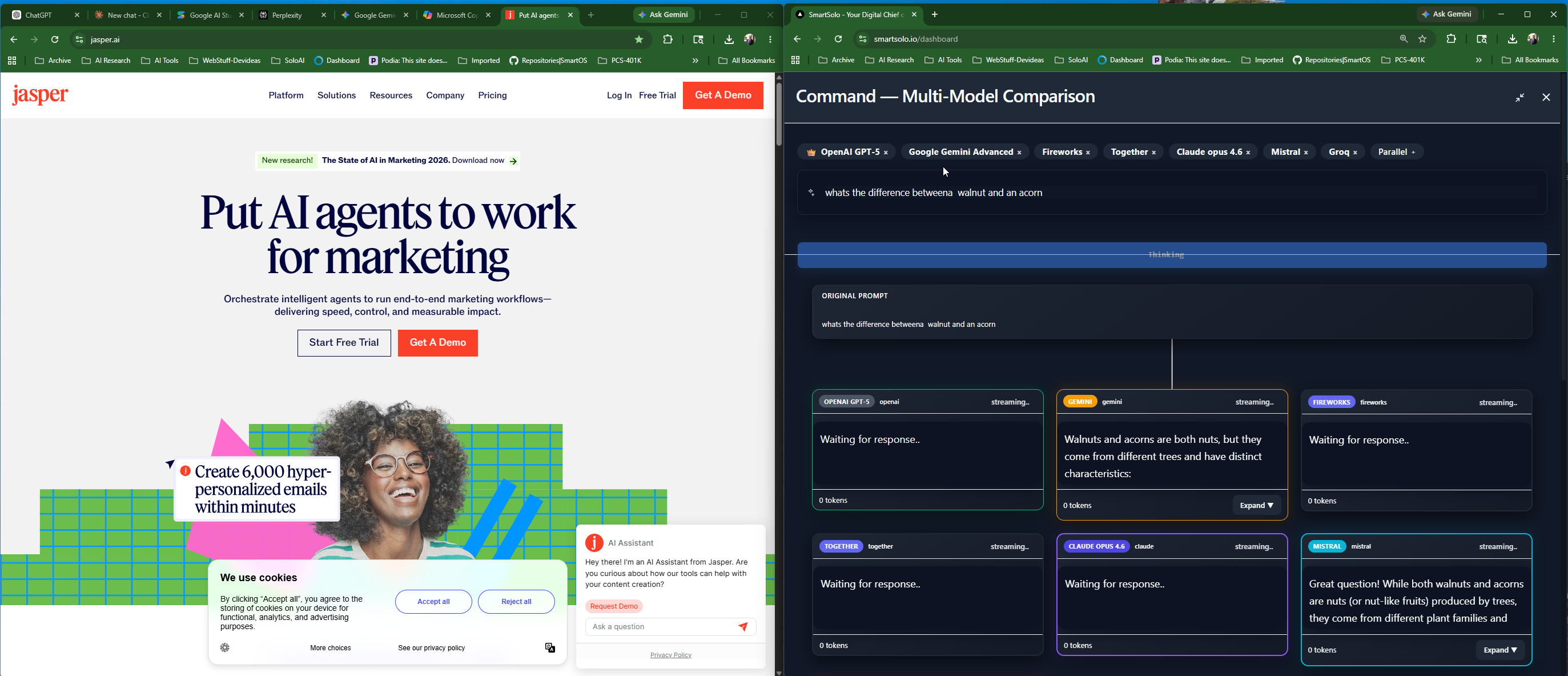Screen dimensions: 1568x676
Task: Open a new tab in the jasper.ai window
Action: 591,15
